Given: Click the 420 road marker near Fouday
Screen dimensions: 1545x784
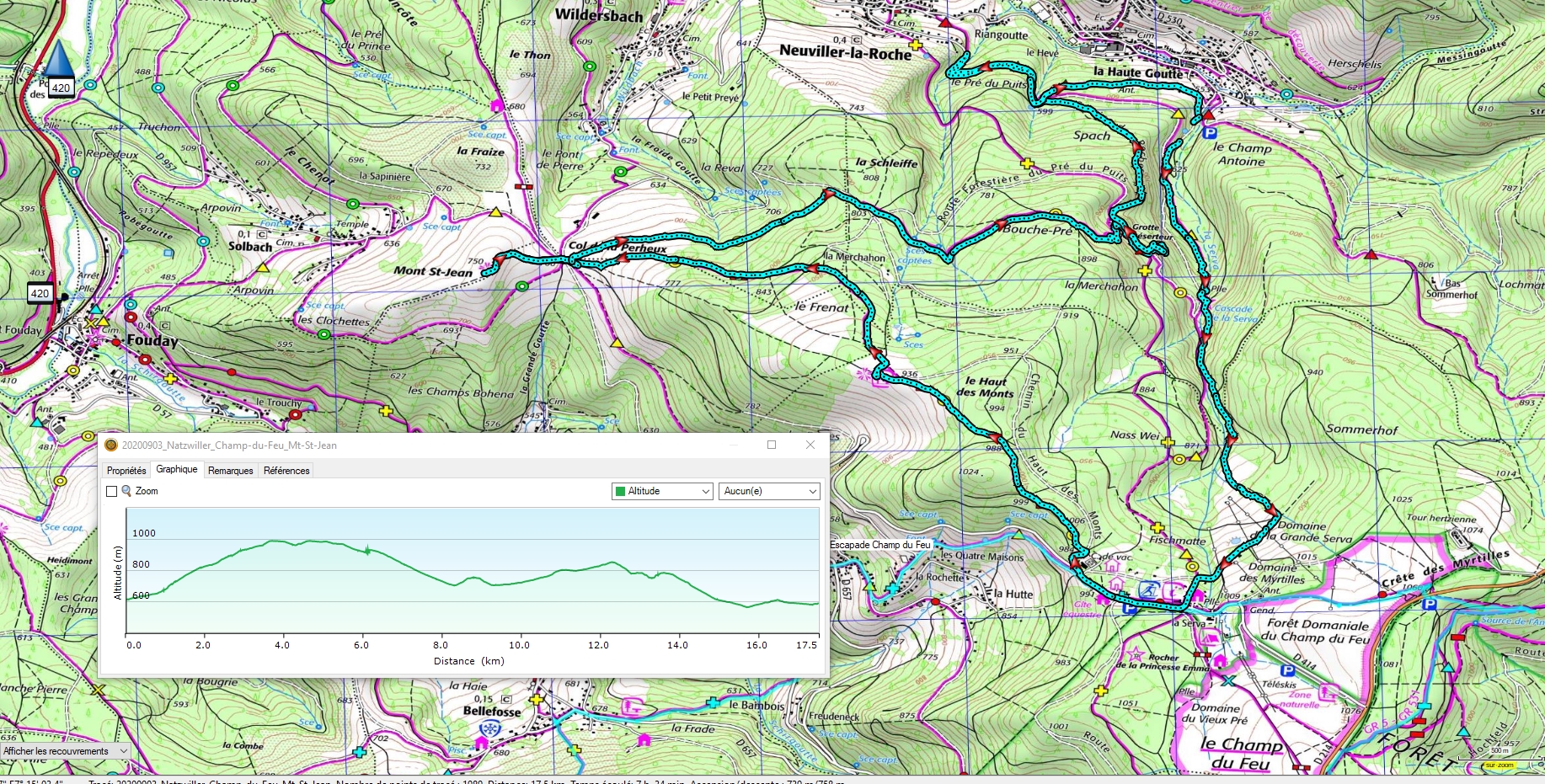Looking at the screenshot, I should click(x=40, y=294).
